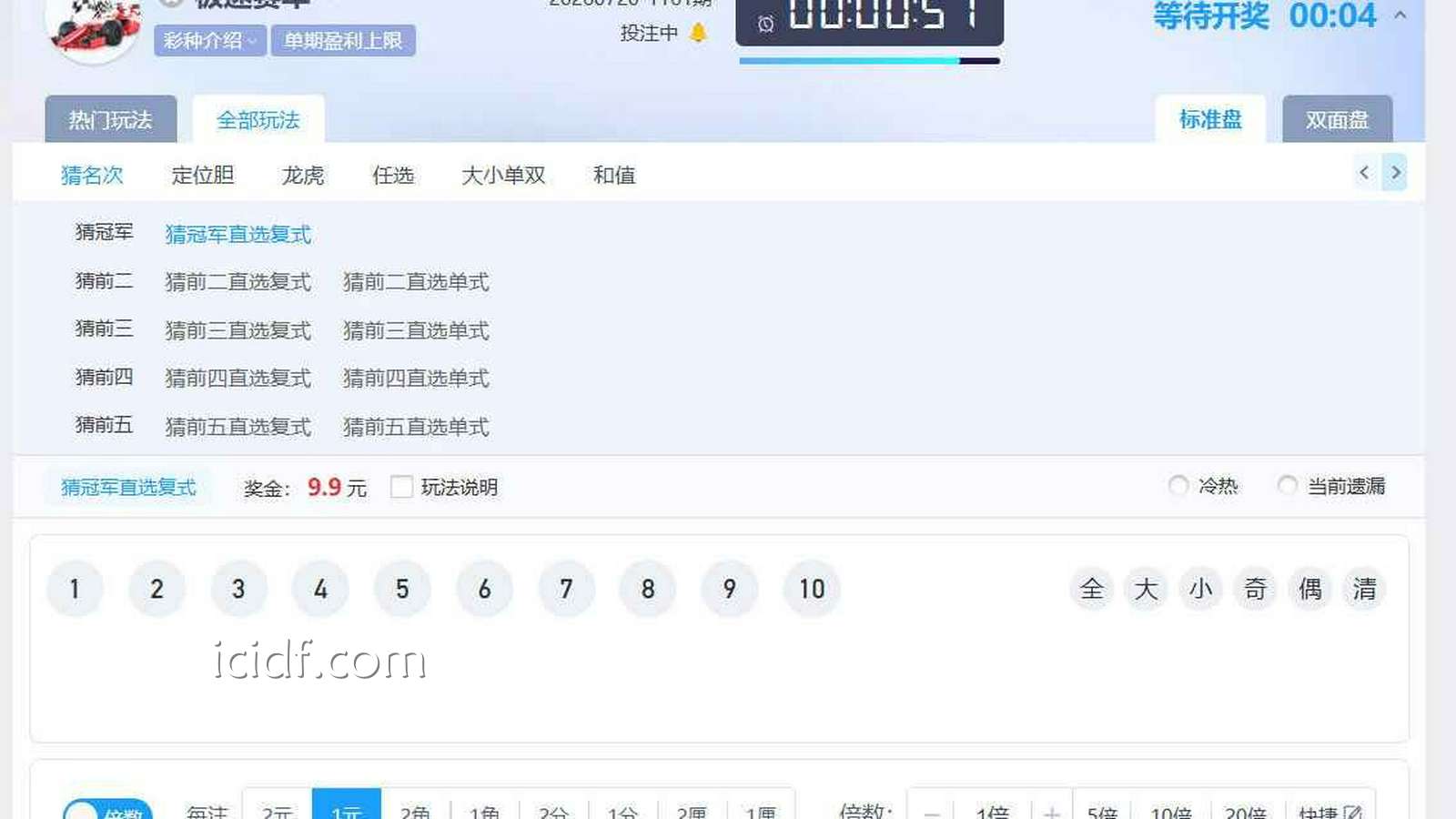Select 猜前二直选单式 play type

point(416,282)
